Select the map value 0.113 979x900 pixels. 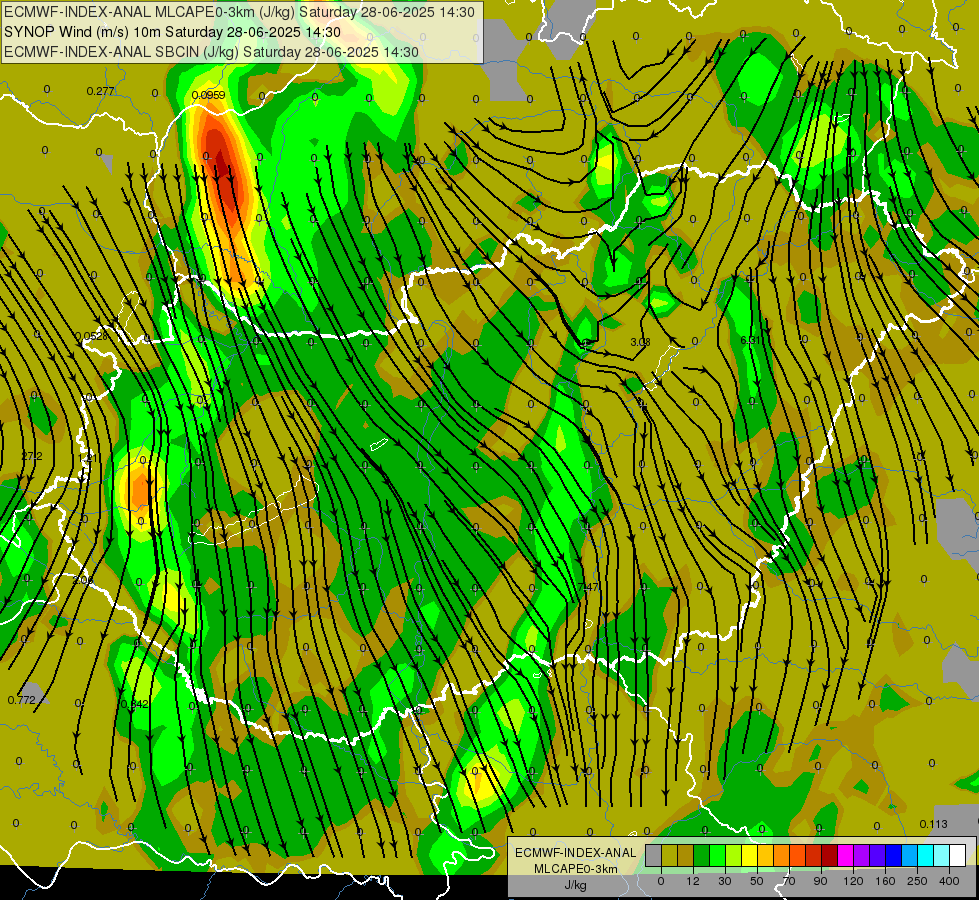click(933, 824)
